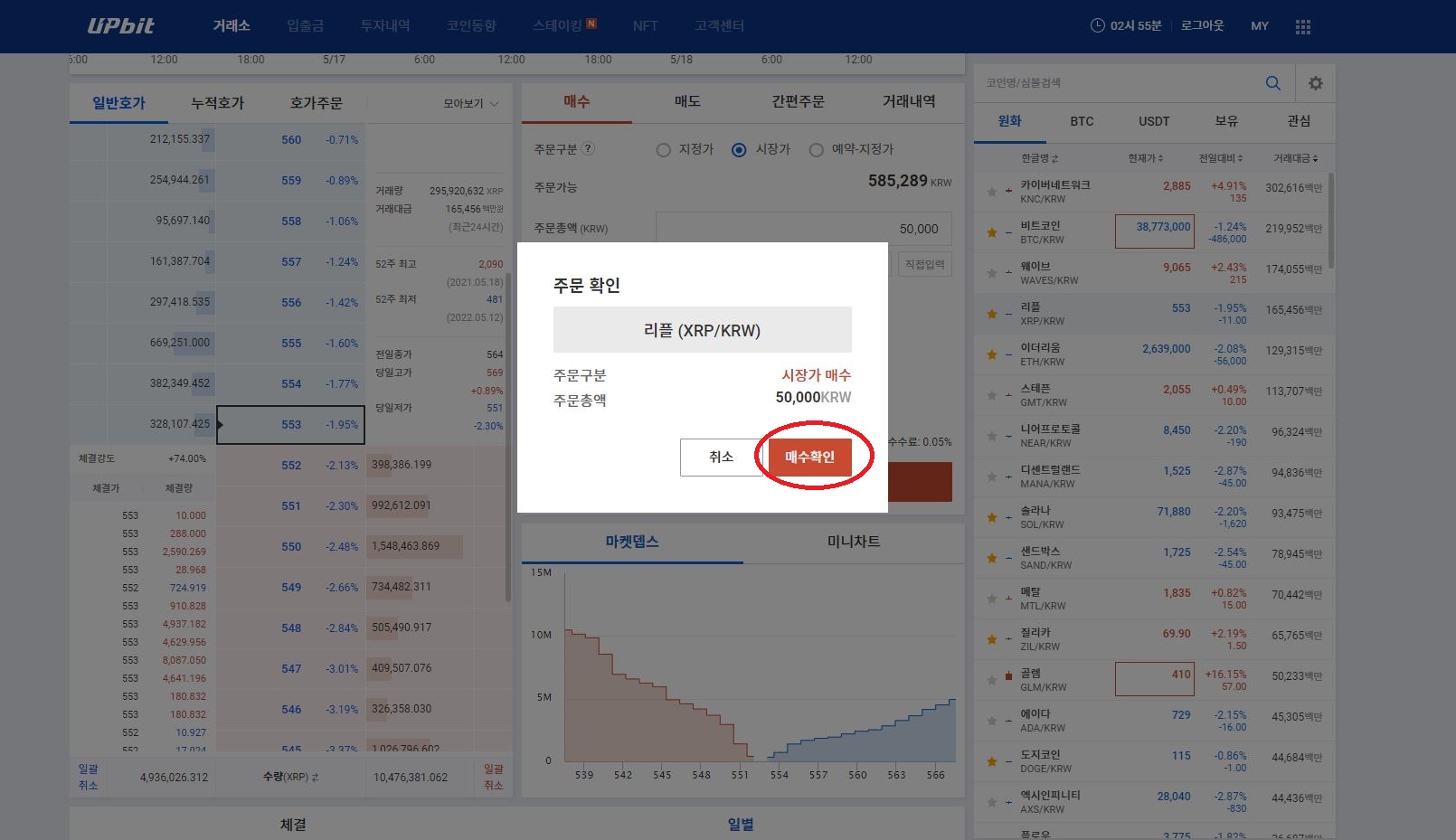Toggle favorite star for 리플

992,314
